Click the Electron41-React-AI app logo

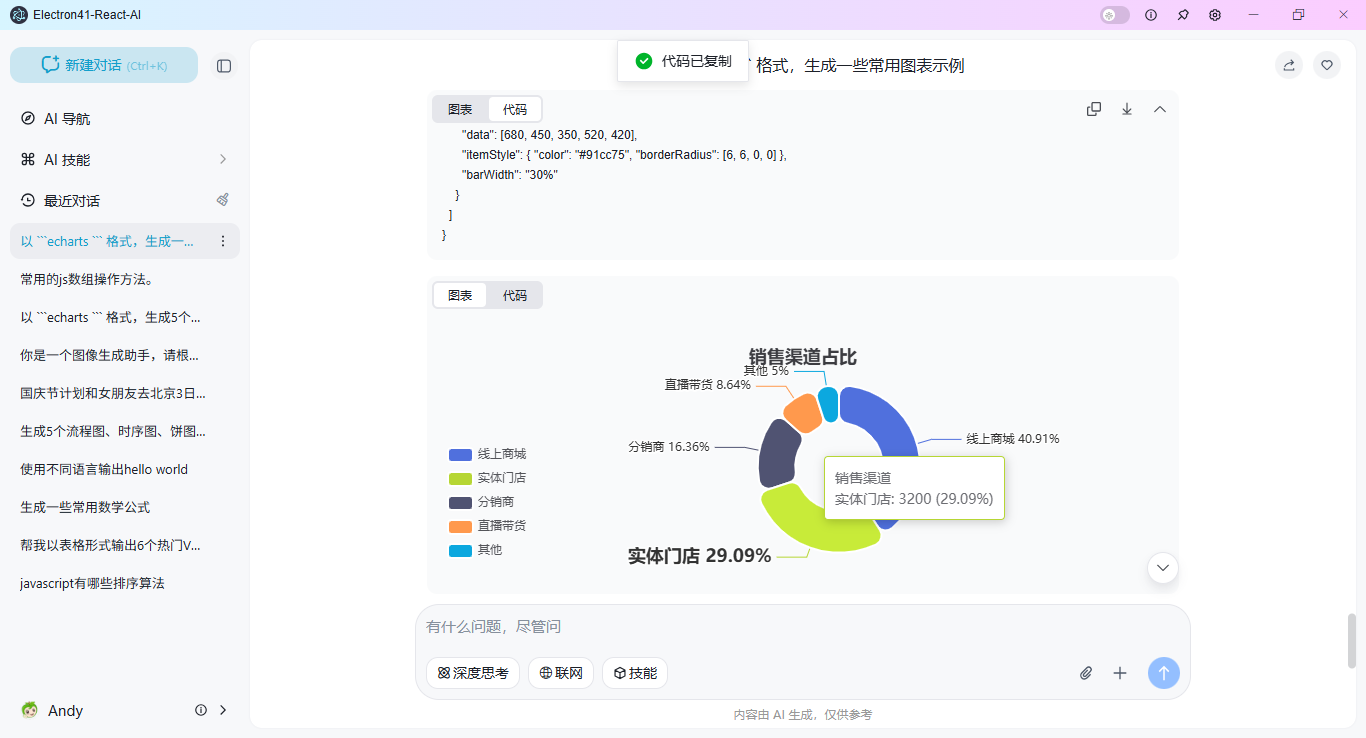click(19, 15)
